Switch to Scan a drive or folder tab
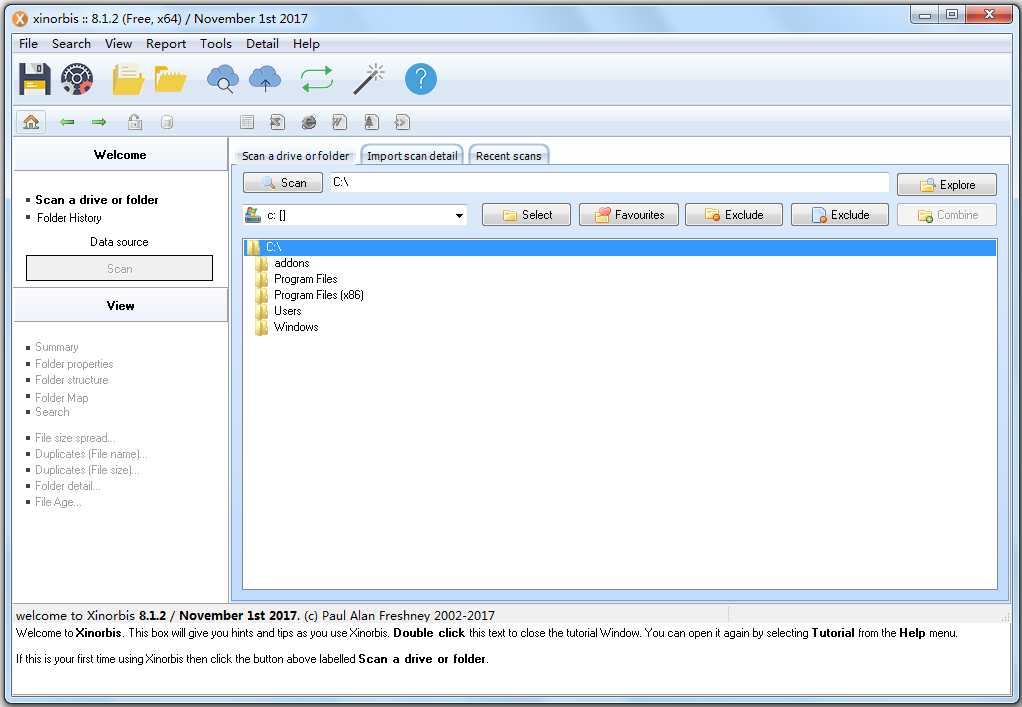This screenshot has height=707, width=1022. 295,156
